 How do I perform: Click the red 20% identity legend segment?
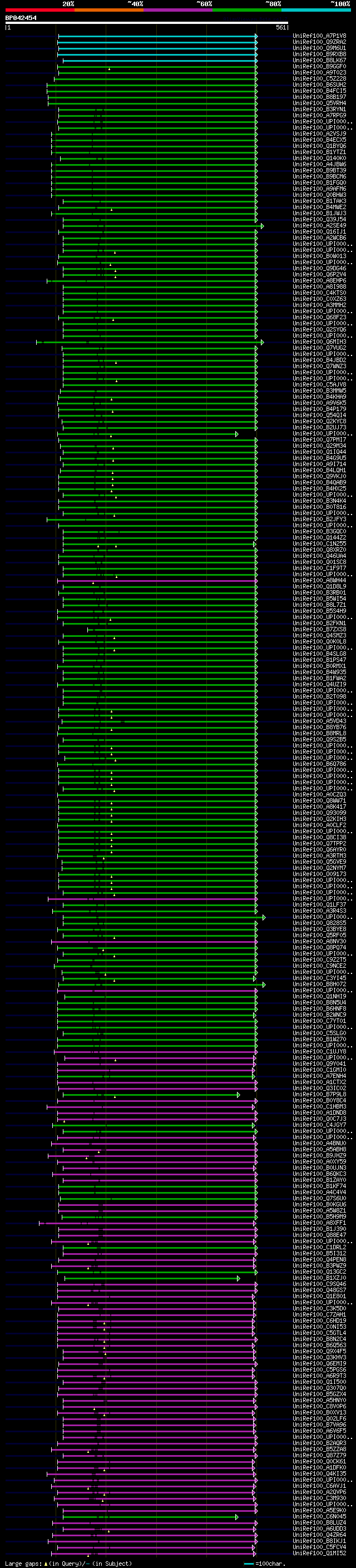(39, 11)
